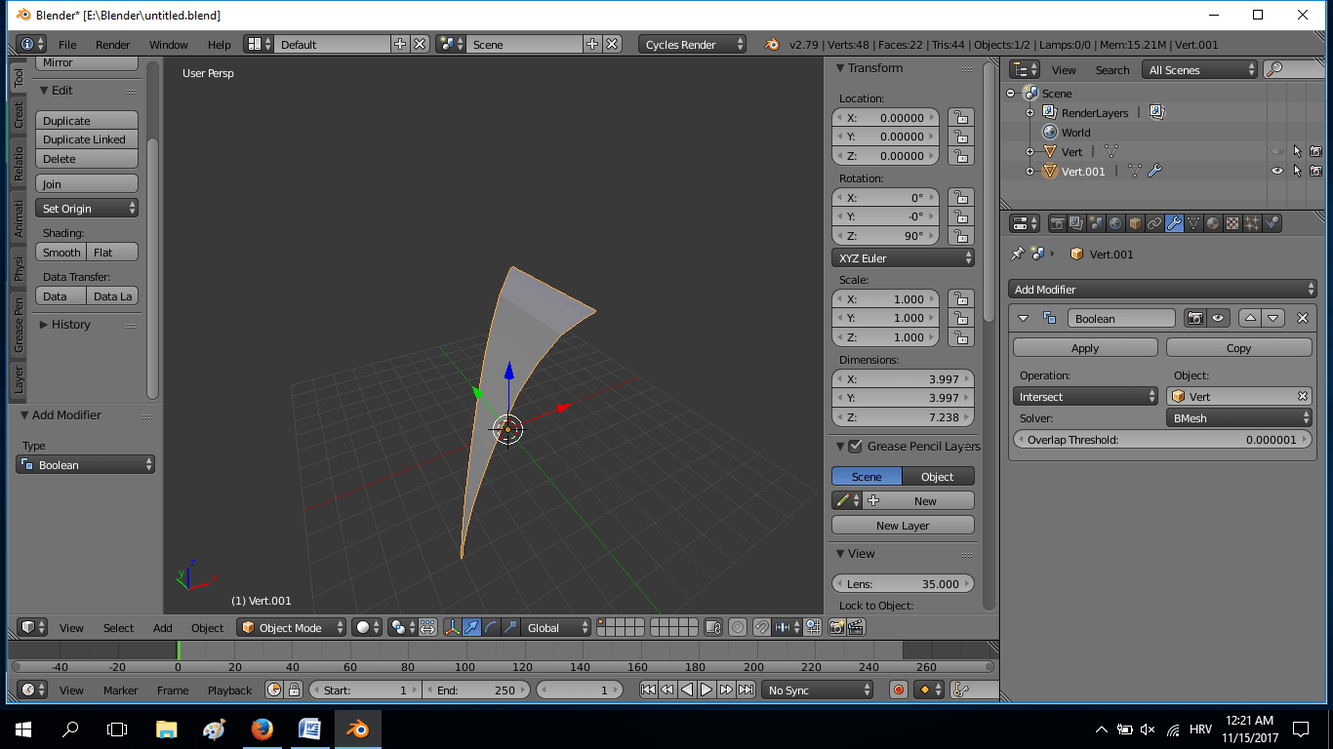
Task: Open the Material properties tab icon
Action: [x=1213, y=224]
